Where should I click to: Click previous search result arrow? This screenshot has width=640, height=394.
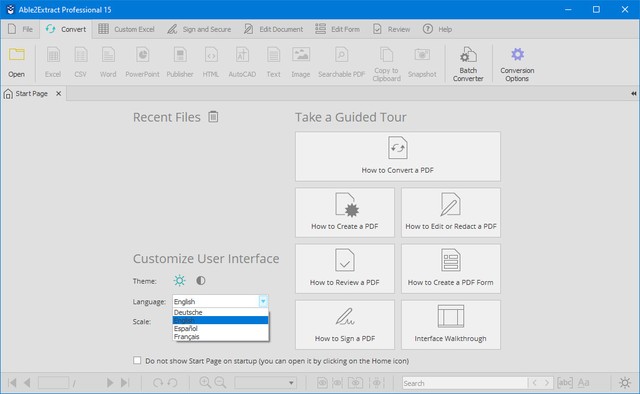tap(534, 383)
